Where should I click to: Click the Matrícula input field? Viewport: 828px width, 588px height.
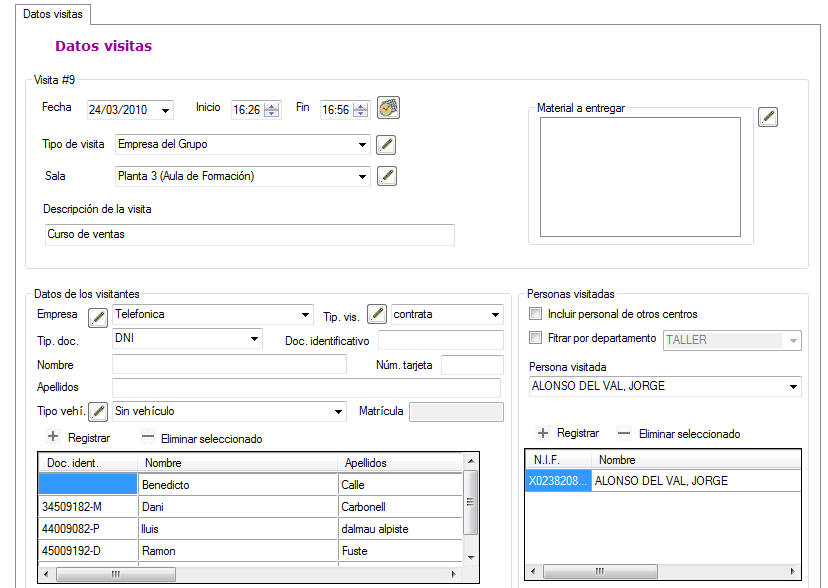456,412
